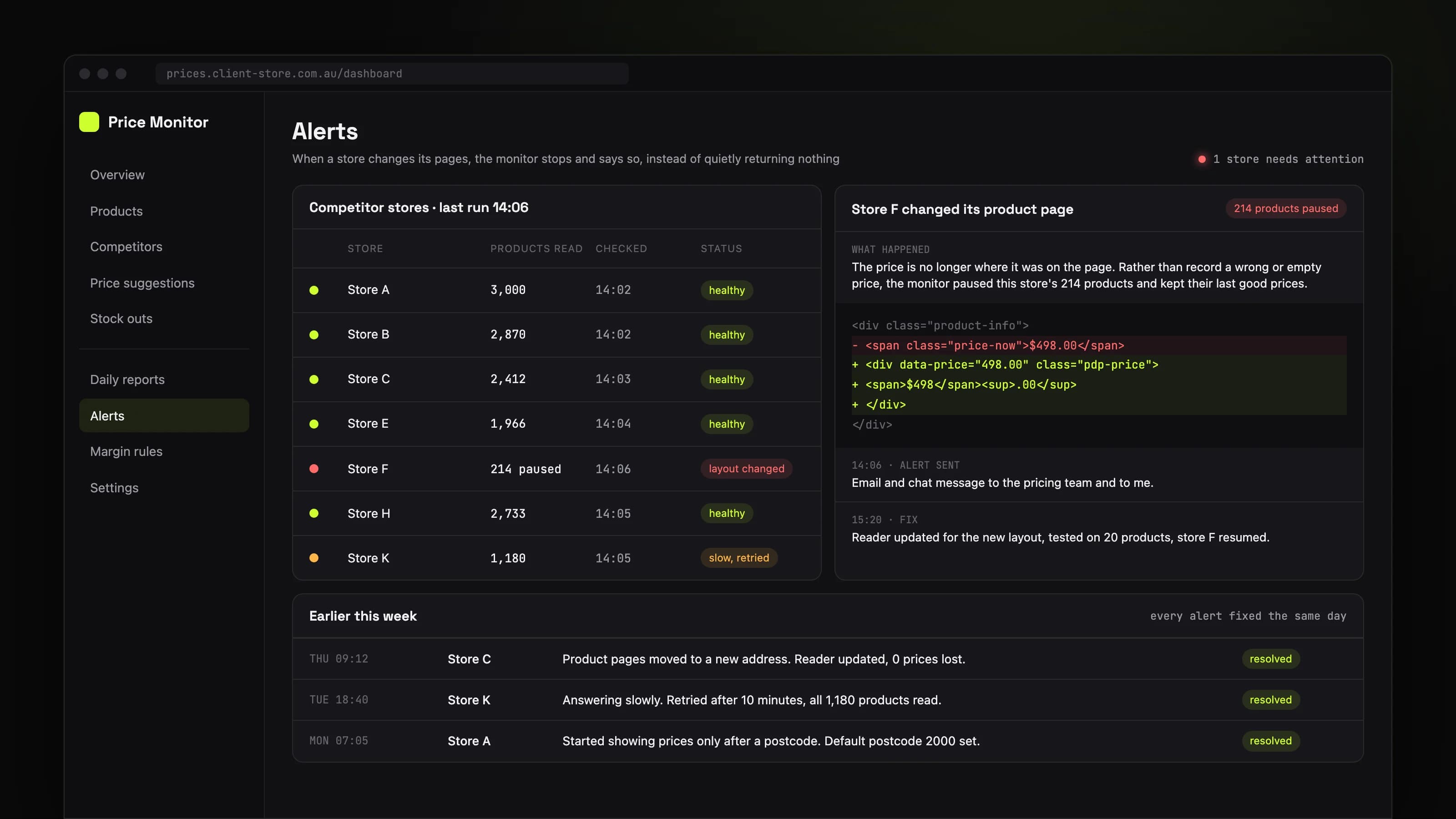Click the 'slow, retried' badge for Store K
Image resolution: width=1456 pixels, height=819 pixels.
coord(739,558)
